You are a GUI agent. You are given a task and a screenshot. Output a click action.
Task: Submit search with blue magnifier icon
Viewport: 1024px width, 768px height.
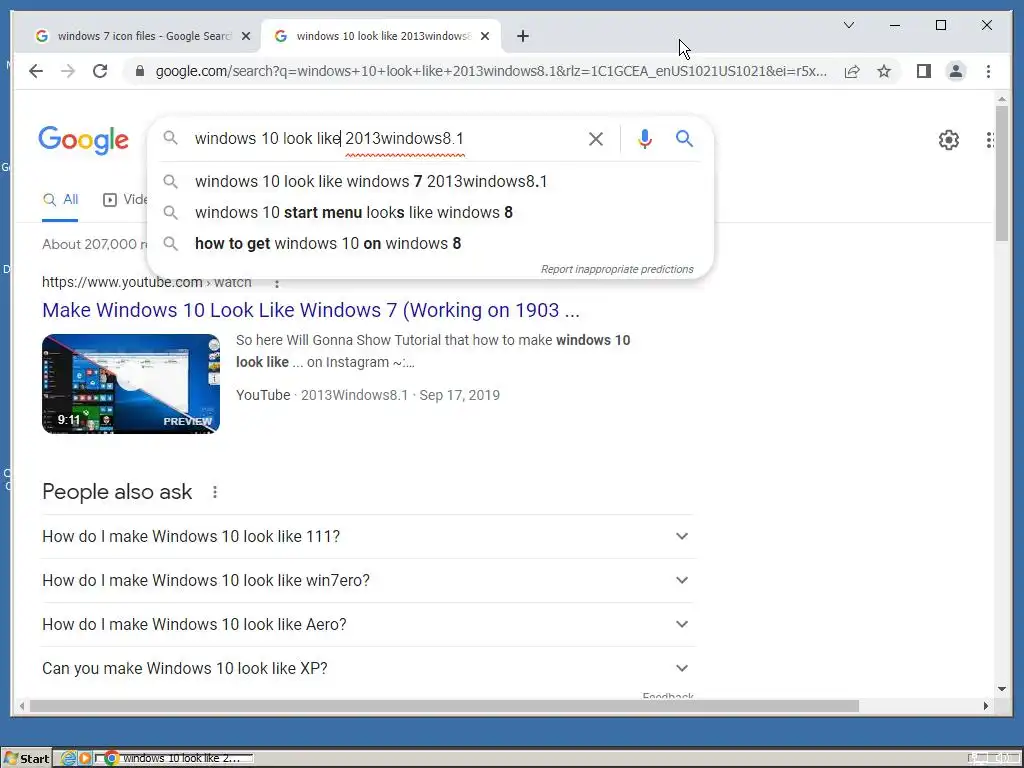point(684,138)
